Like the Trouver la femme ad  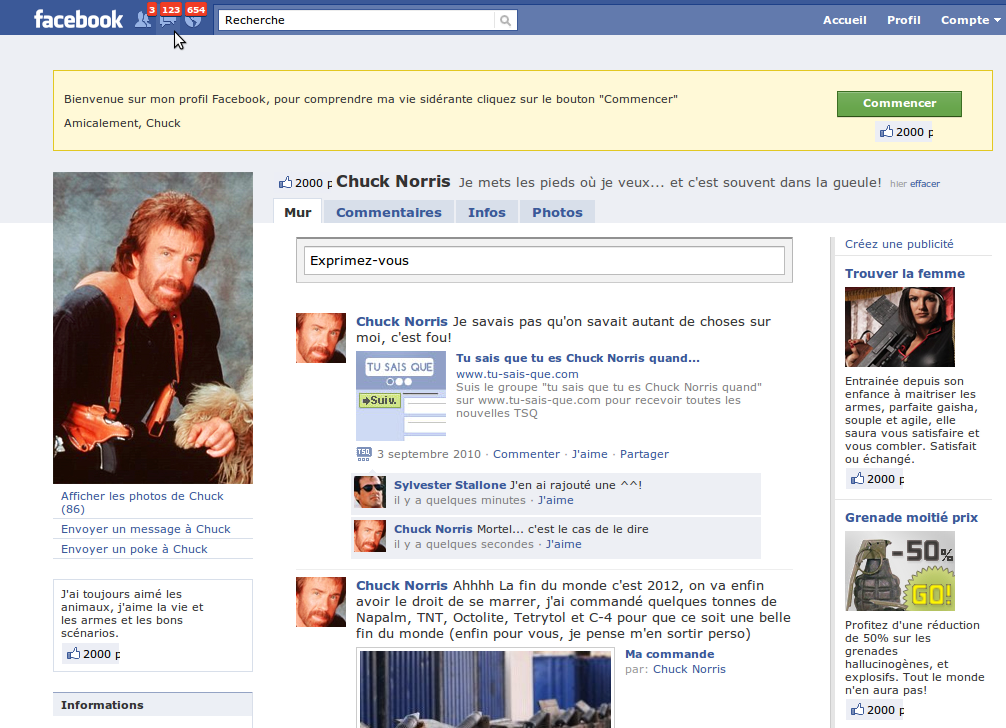875,478
